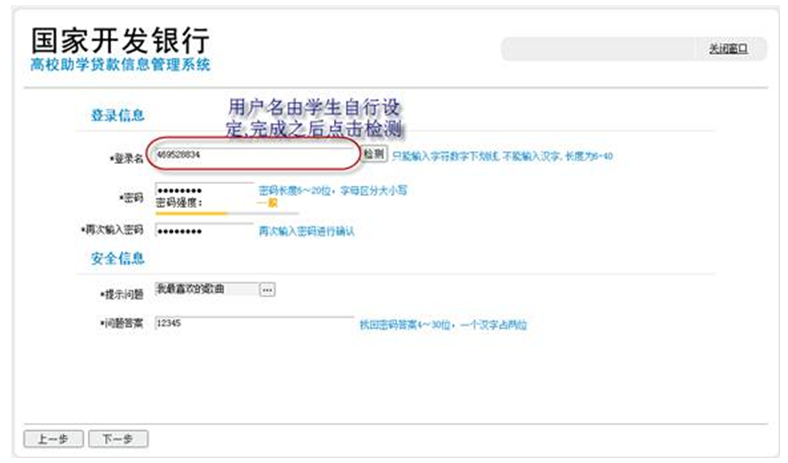Click the 提示问题 field showing 我最喜欢的歌曲
Screen dimensions: 788x463
(x=205, y=289)
